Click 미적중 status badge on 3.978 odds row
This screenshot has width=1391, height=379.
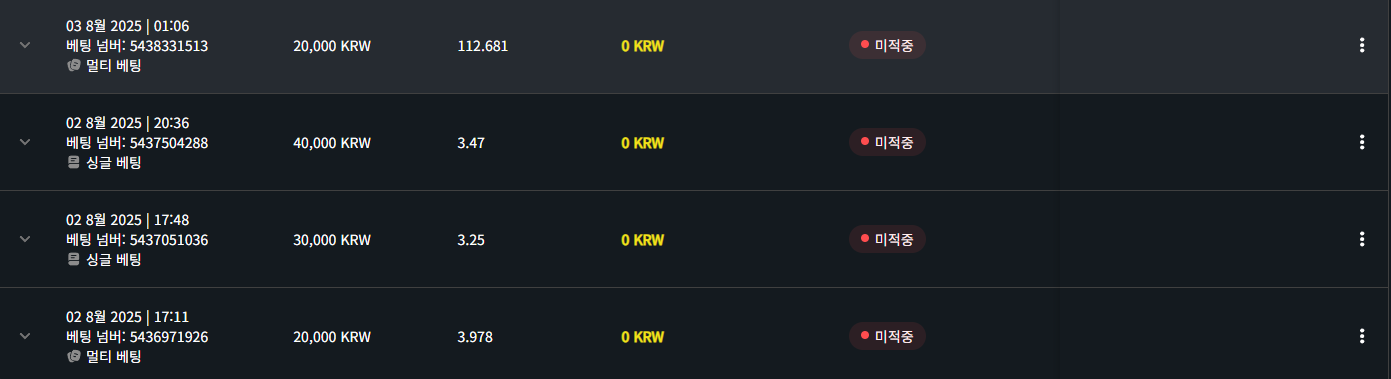tap(887, 336)
